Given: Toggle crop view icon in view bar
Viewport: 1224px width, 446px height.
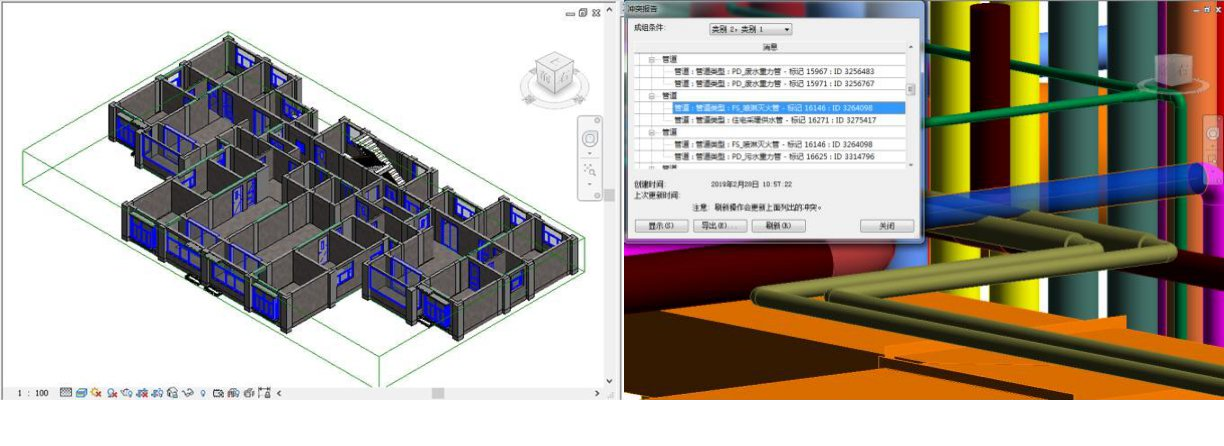Looking at the screenshot, I should 141,393.
